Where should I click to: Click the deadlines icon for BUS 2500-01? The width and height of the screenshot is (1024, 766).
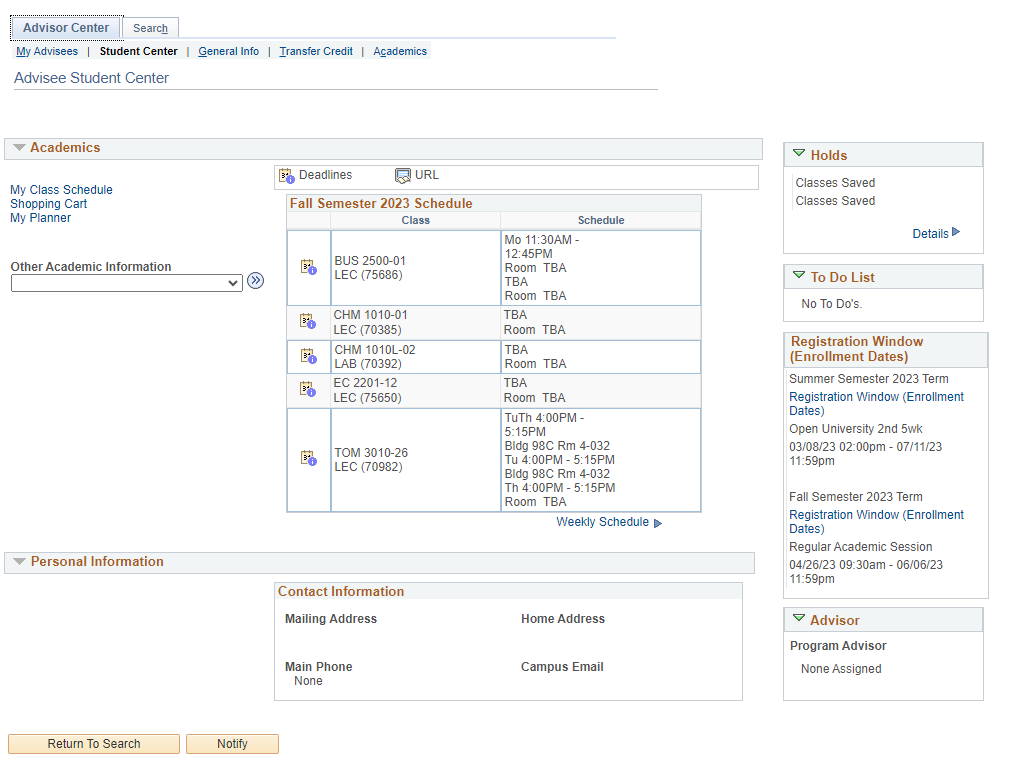[308, 267]
